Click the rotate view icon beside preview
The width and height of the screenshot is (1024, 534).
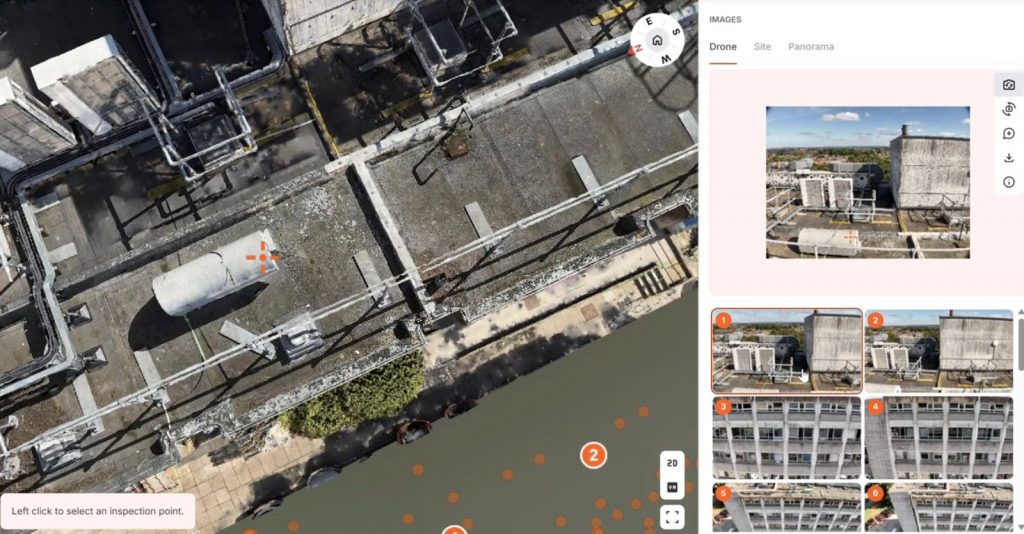(x=1008, y=109)
